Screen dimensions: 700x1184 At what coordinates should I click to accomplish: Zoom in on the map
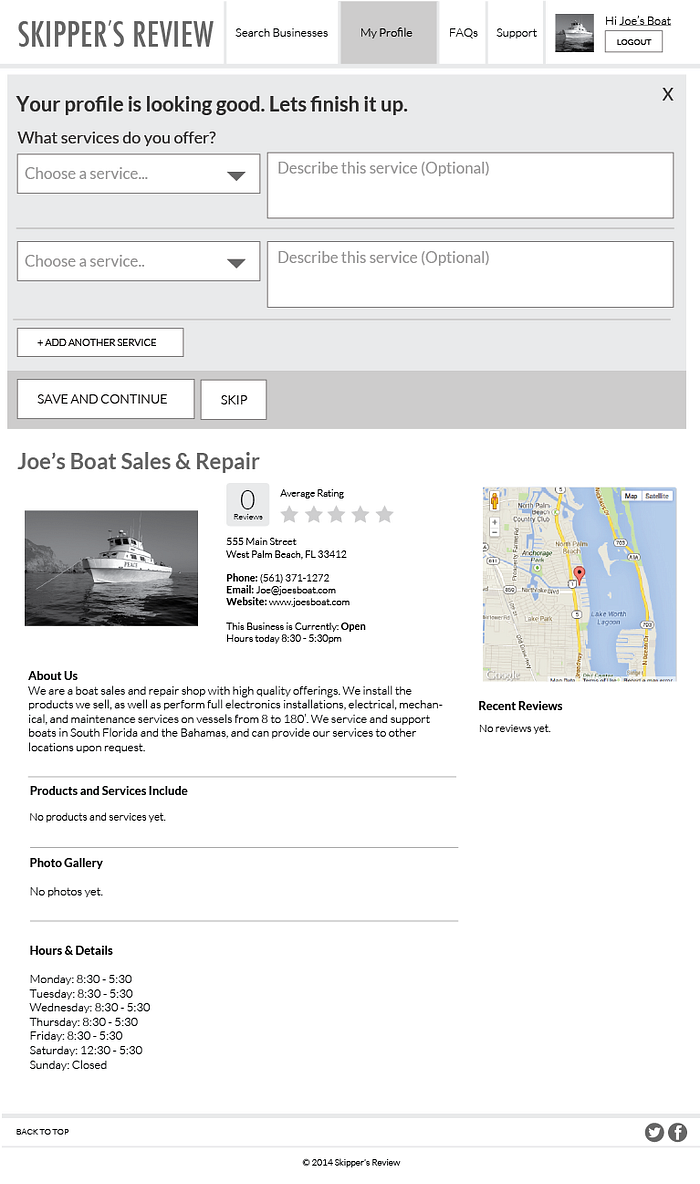tap(495, 522)
